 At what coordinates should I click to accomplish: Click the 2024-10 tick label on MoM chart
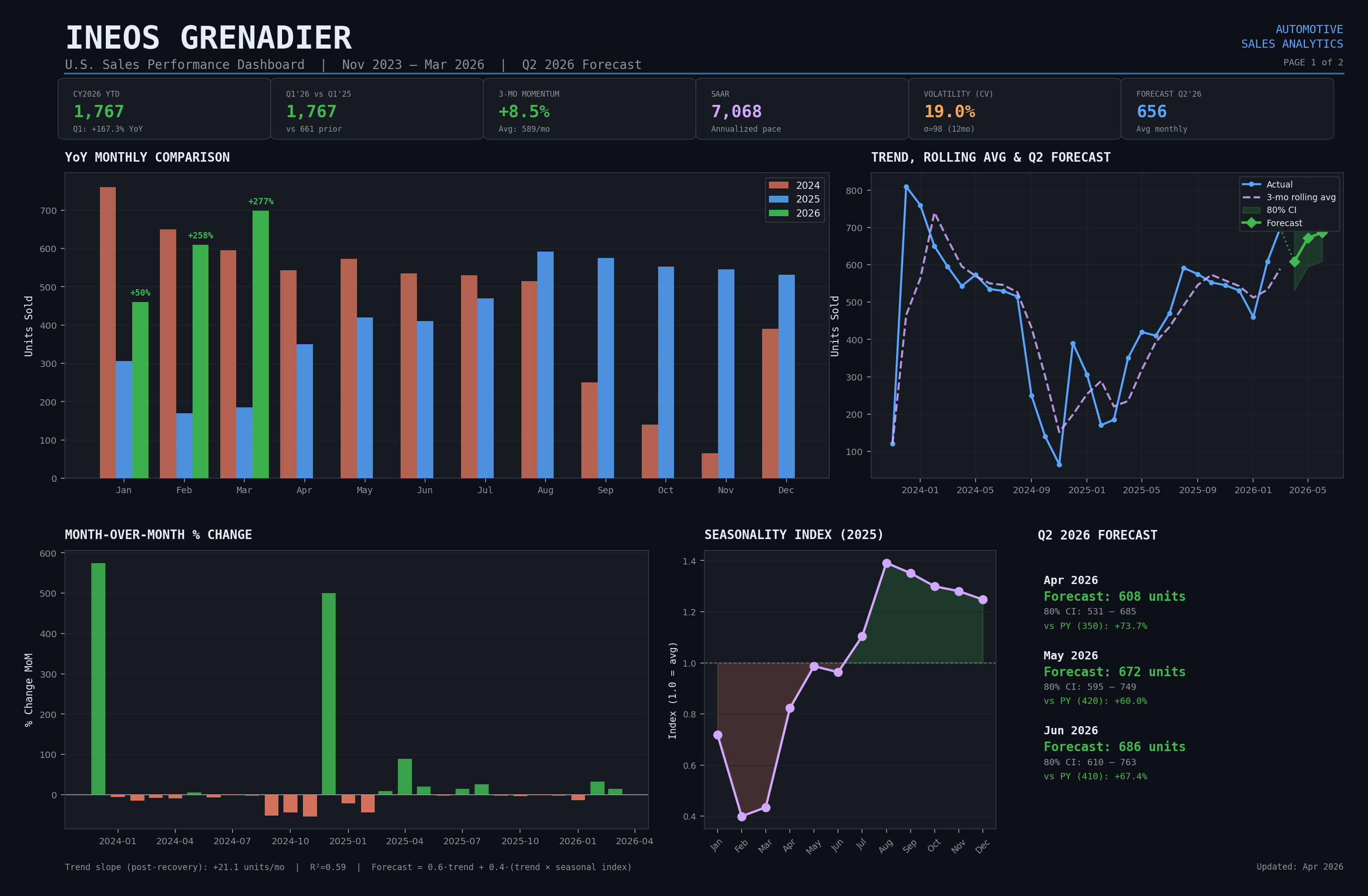(290, 842)
